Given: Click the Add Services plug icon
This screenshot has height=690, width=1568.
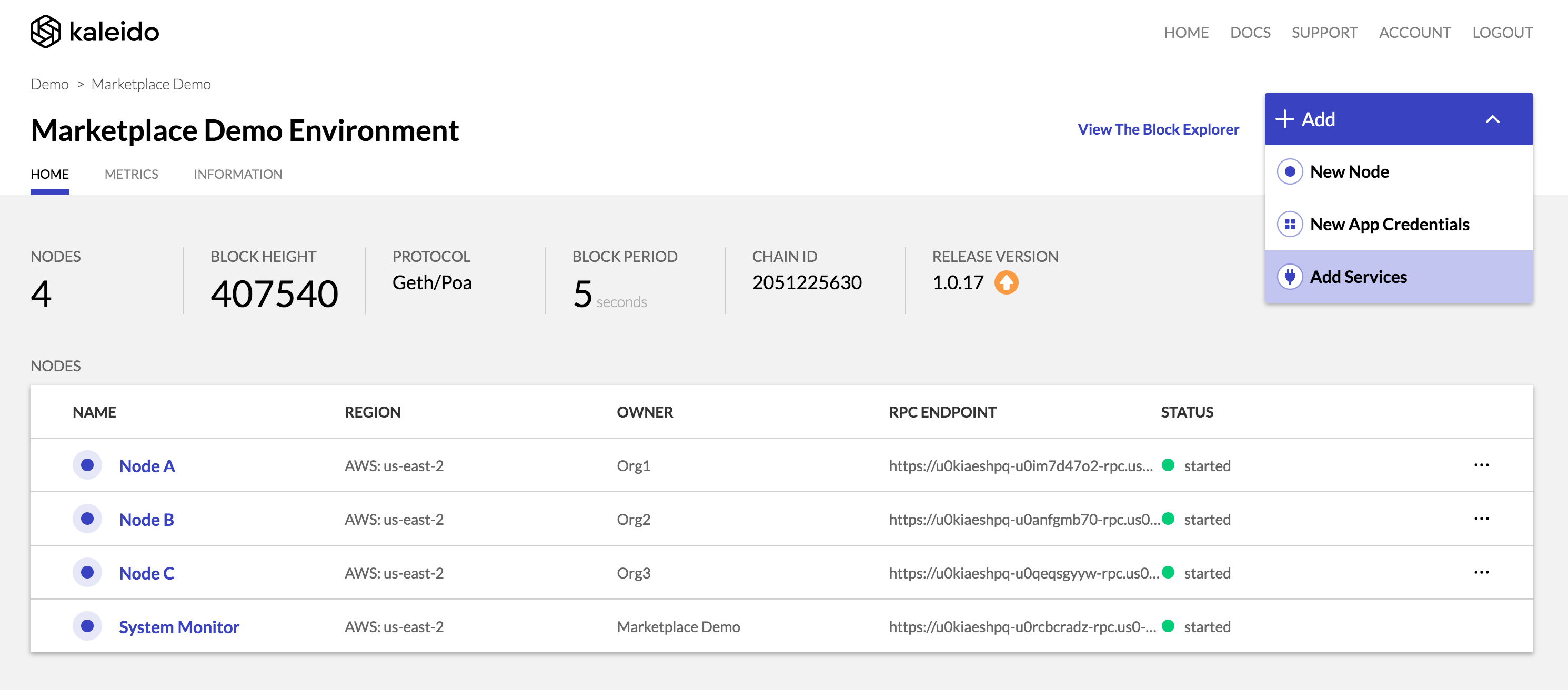Looking at the screenshot, I should (x=1289, y=277).
